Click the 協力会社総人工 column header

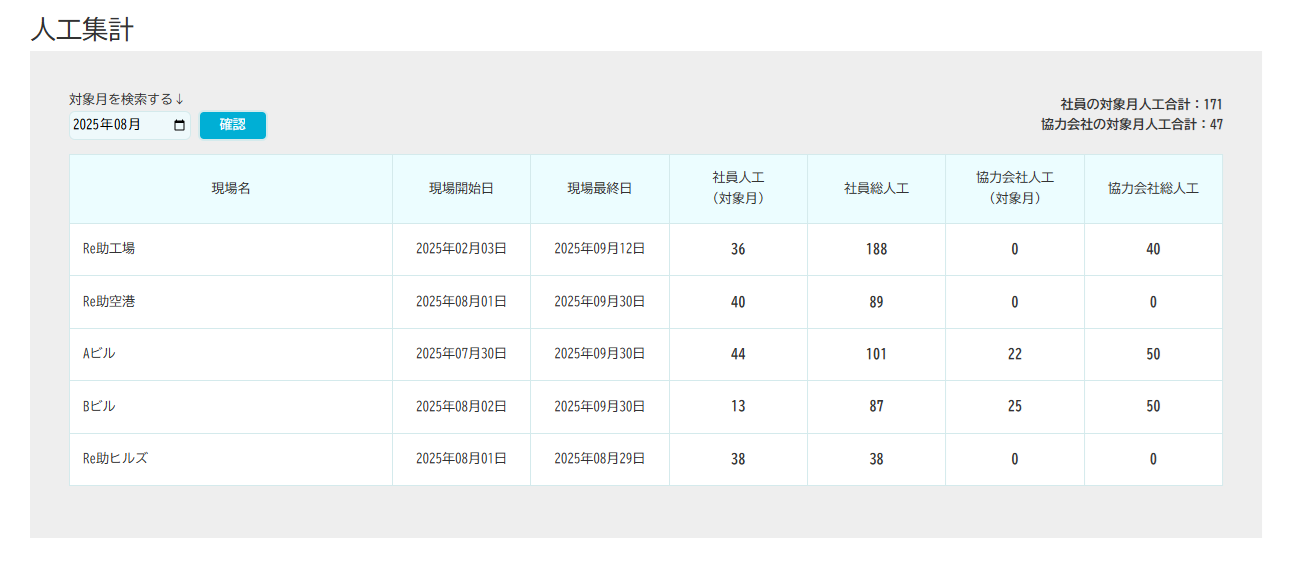click(x=1153, y=189)
